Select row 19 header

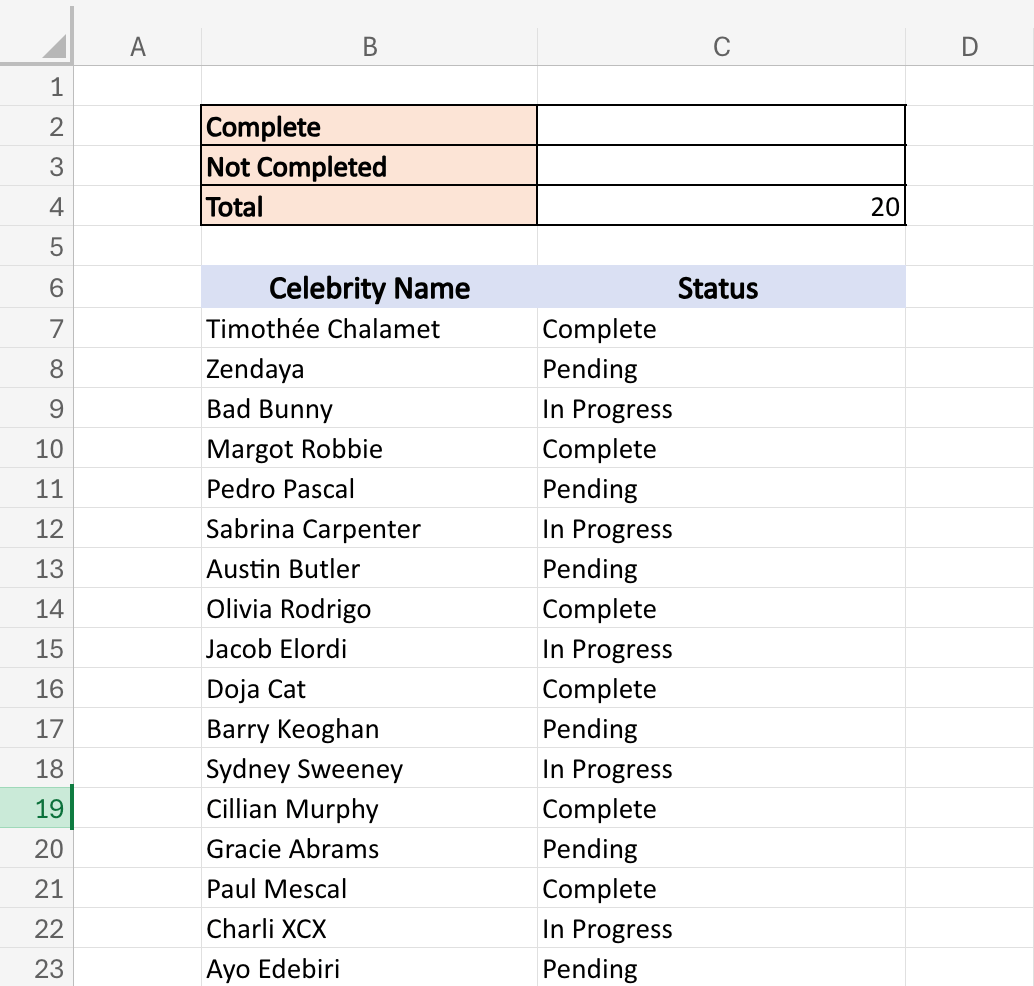click(x=36, y=808)
